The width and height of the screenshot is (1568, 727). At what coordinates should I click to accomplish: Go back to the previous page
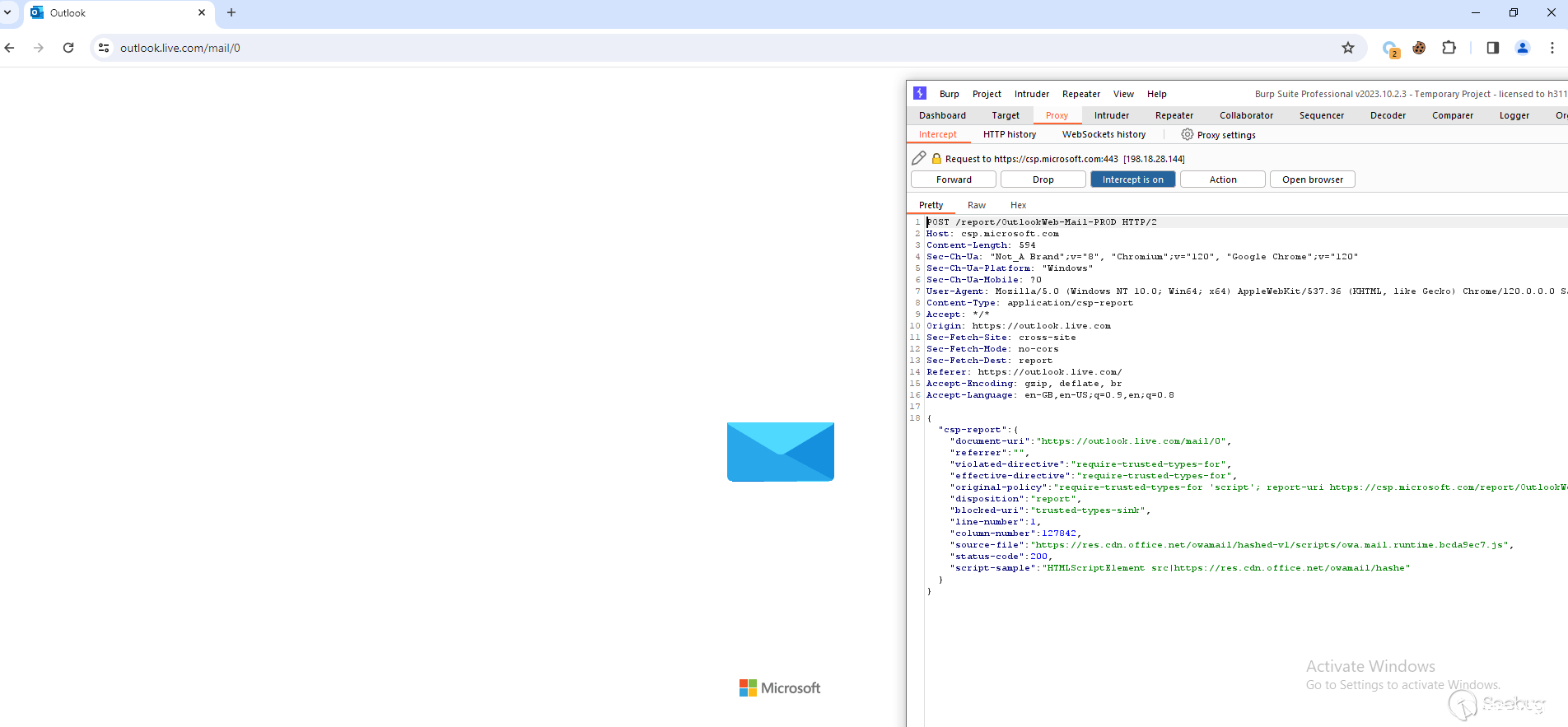tap(10, 48)
